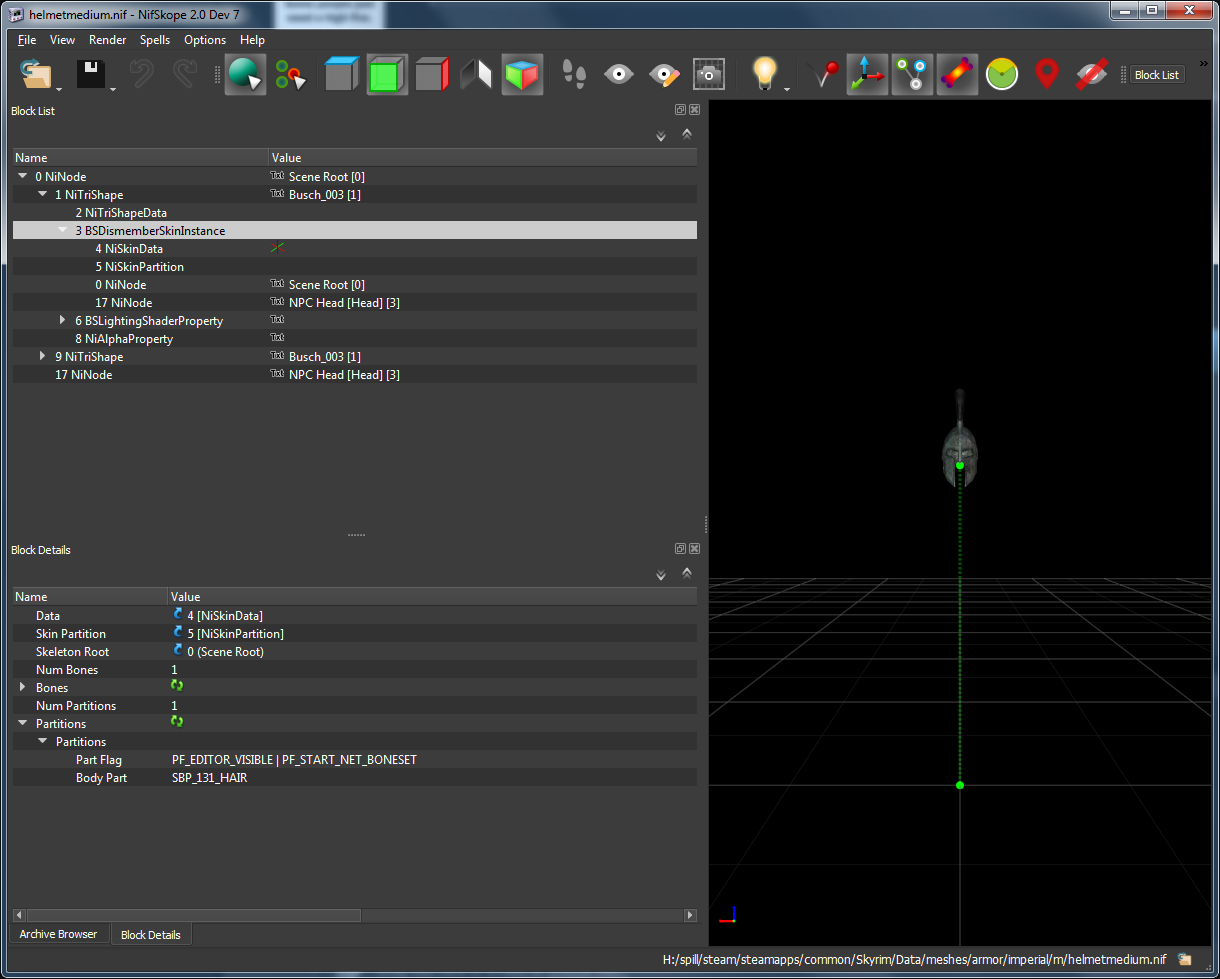The width and height of the screenshot is (1220, 979).
Task: Click the Redo arrow icon
Action: pos(185,74)
